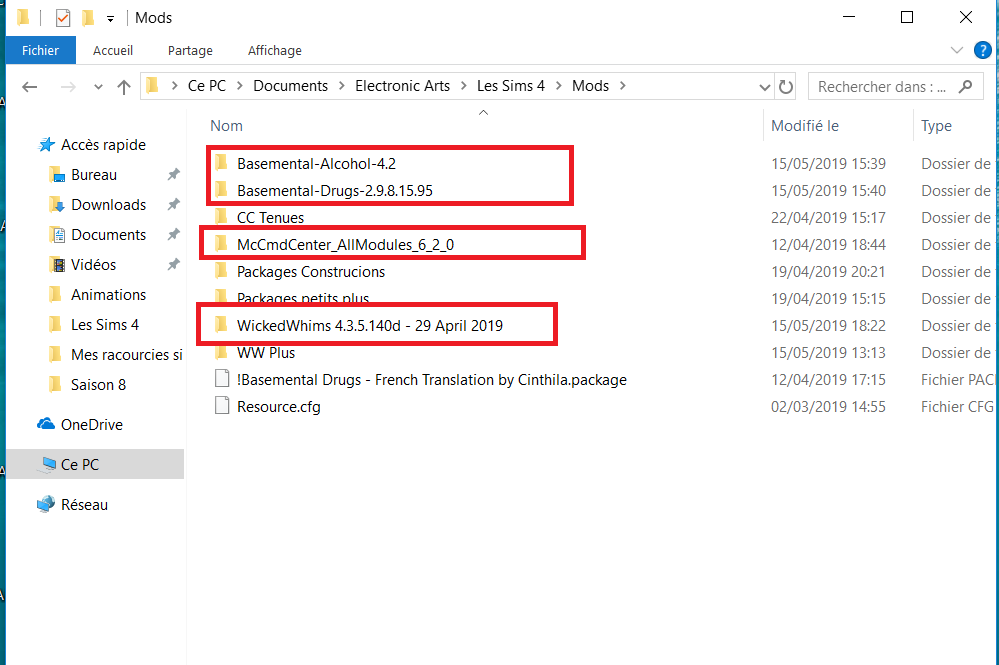Click folder icon of WW Plus
The image size is (999, 665).
tap(221, 352)
